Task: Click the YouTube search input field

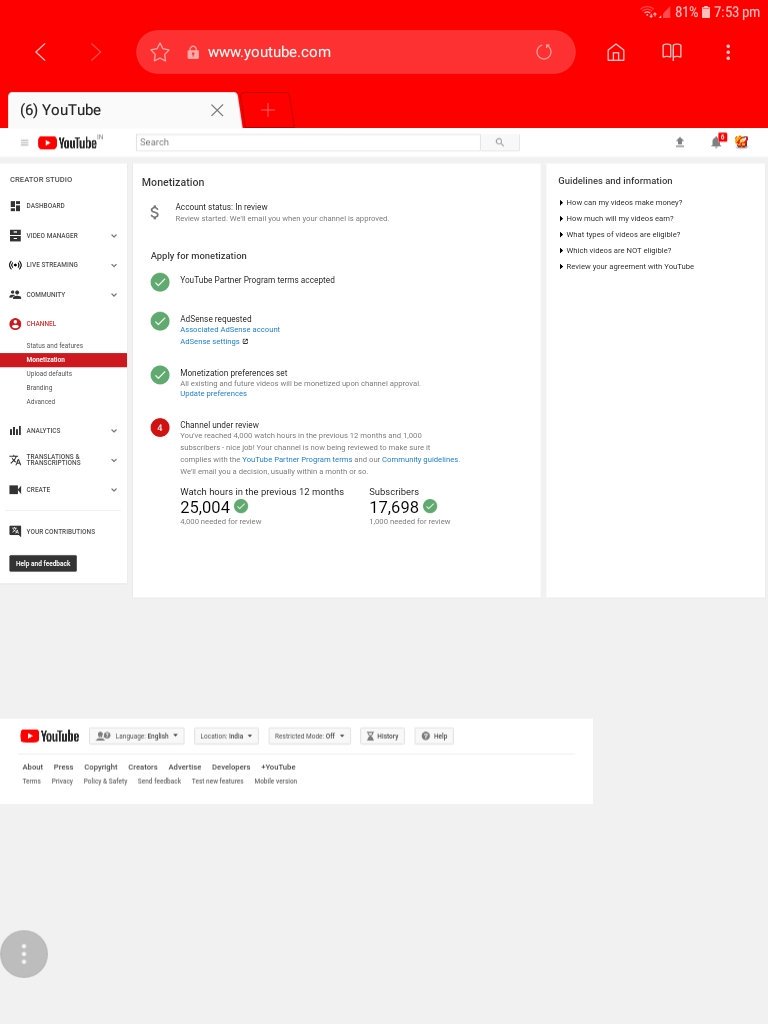Action: [308, 142]
